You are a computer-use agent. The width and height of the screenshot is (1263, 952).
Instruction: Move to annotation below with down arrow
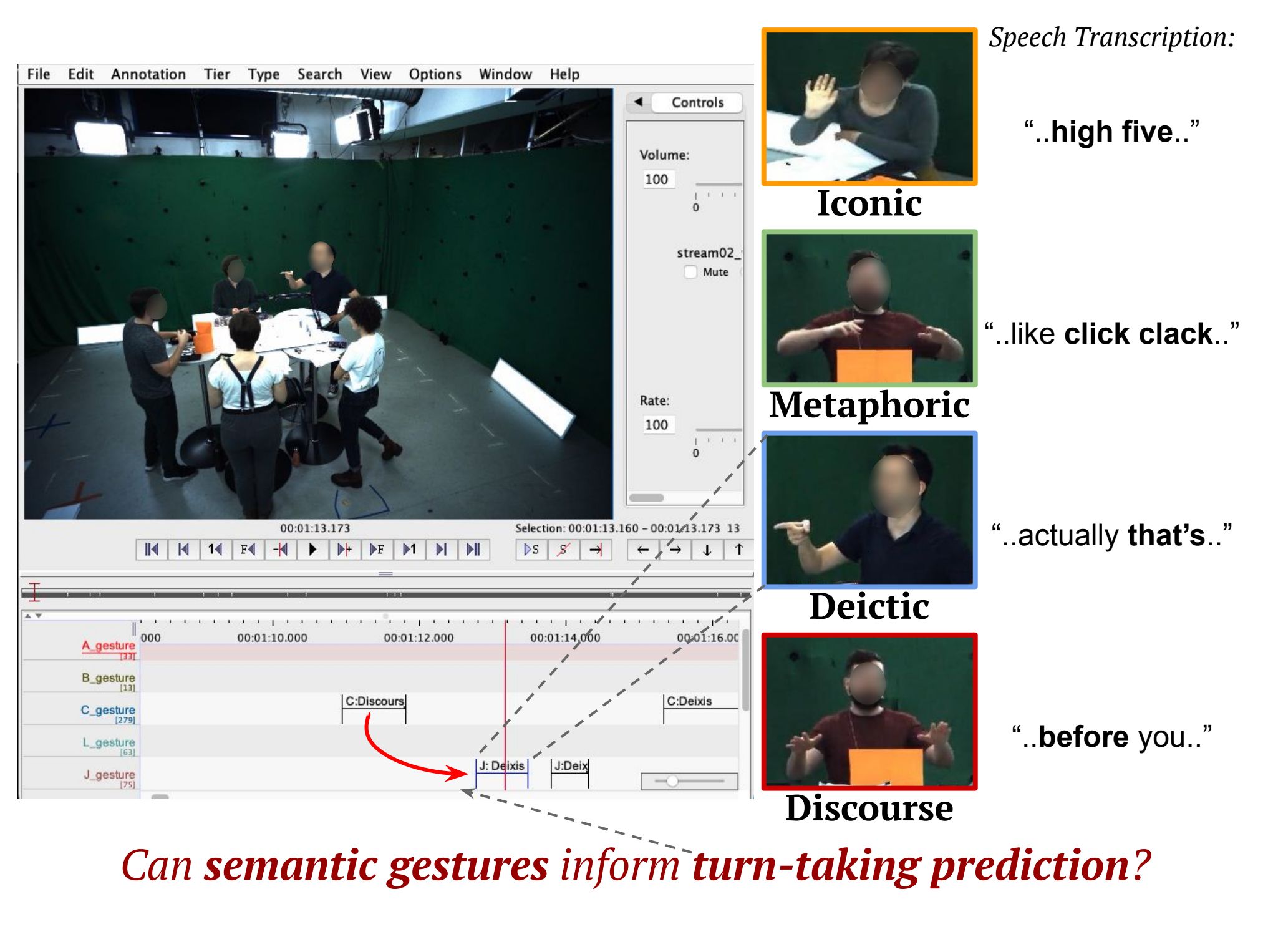tap(707, 550)
